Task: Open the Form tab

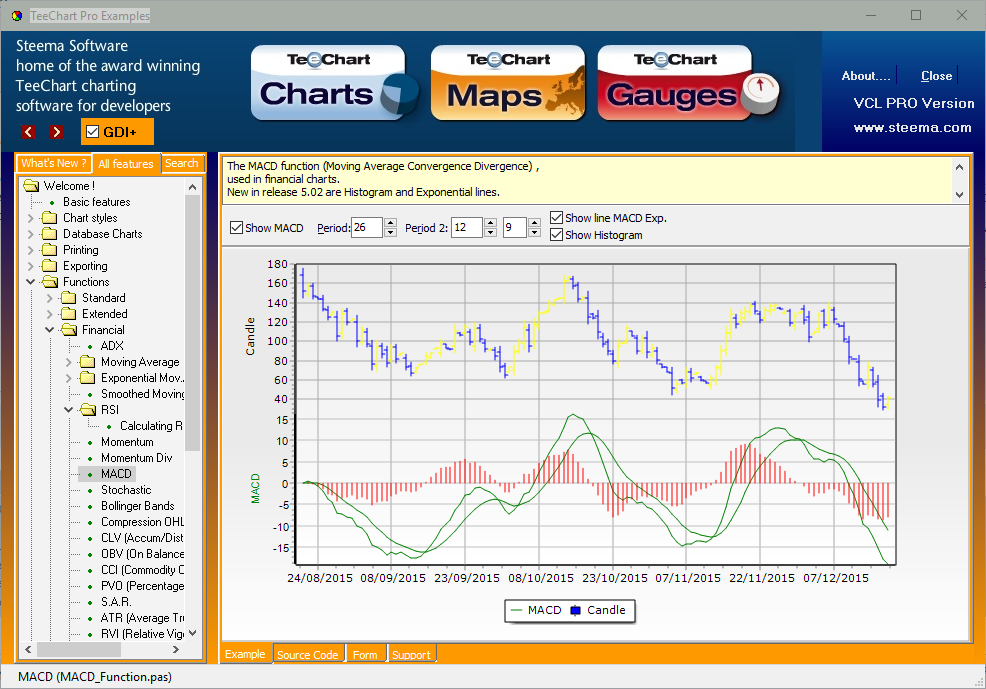Action: [365, 654]
